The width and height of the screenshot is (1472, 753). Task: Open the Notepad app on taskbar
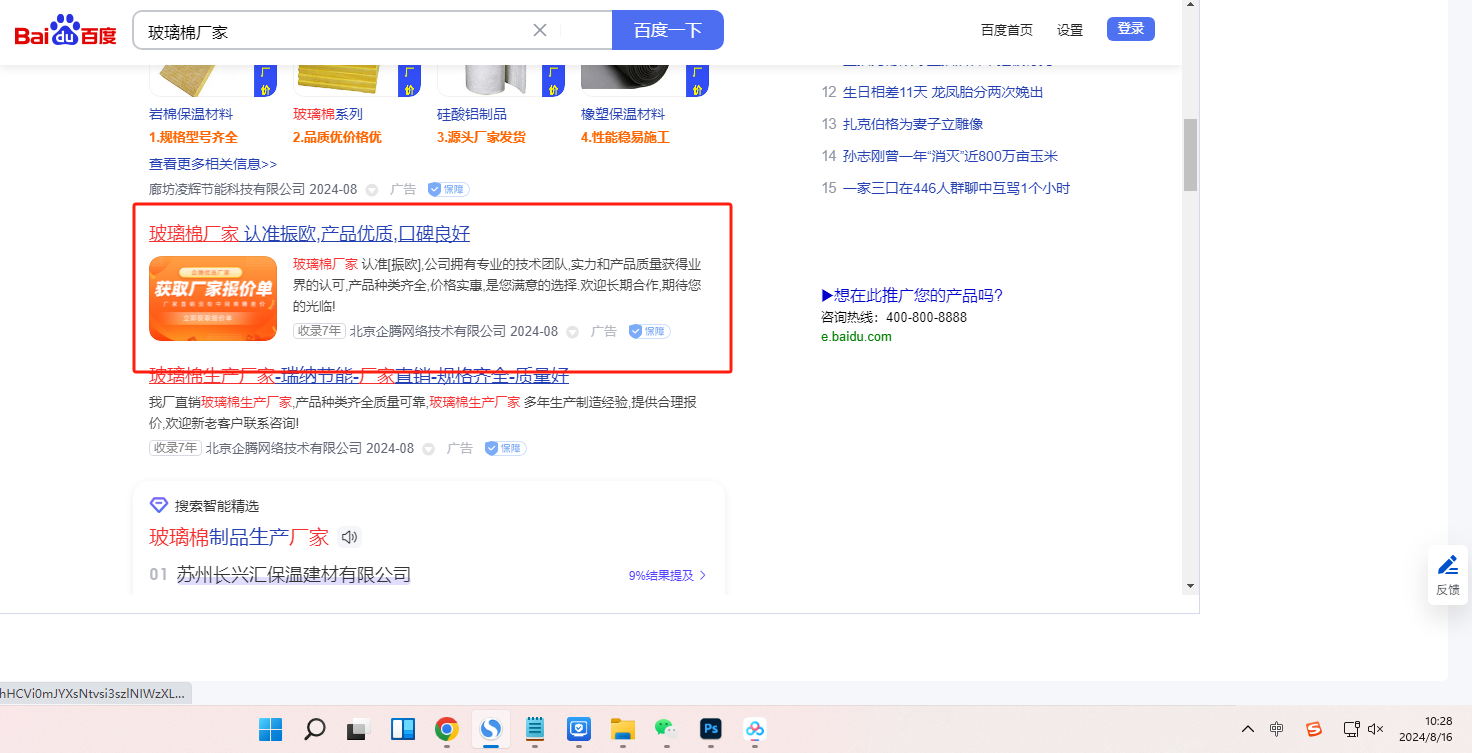point(535,729)
